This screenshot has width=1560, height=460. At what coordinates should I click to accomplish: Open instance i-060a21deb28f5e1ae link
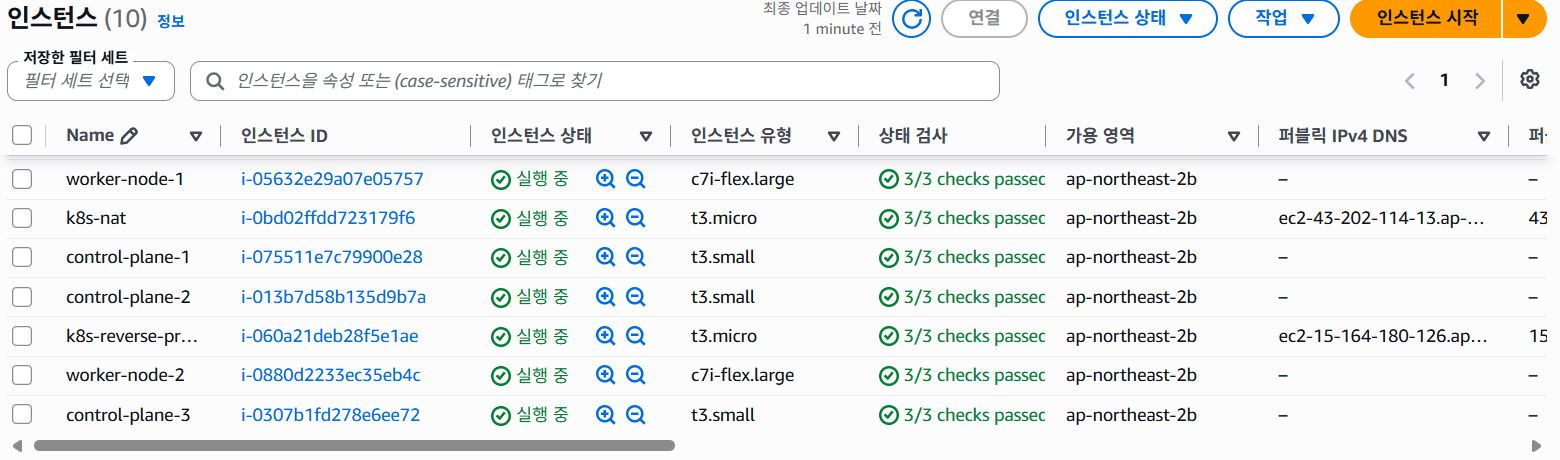coord(330,336)
